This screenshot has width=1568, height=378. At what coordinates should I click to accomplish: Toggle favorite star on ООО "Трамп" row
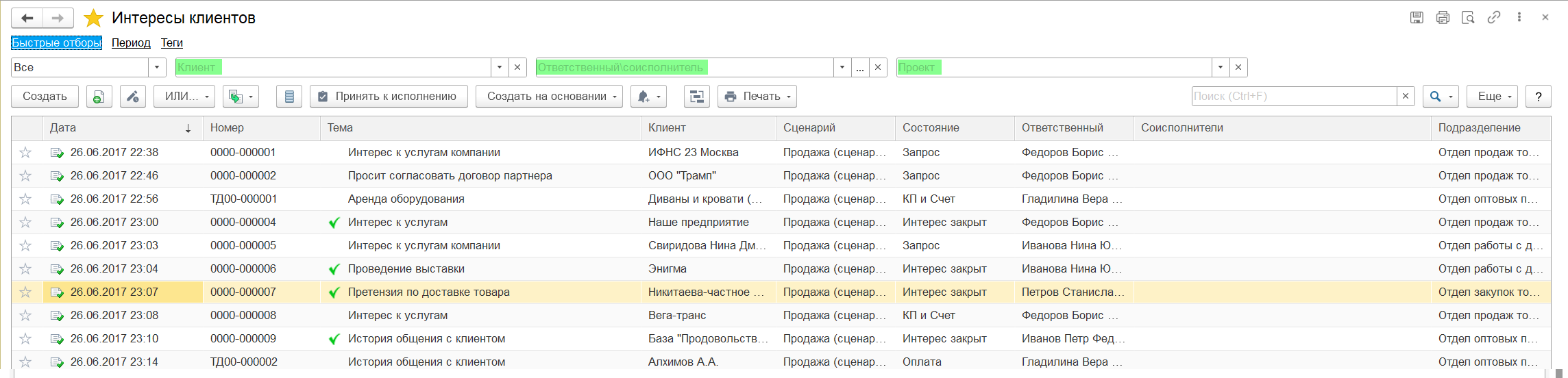pos(25,176)
